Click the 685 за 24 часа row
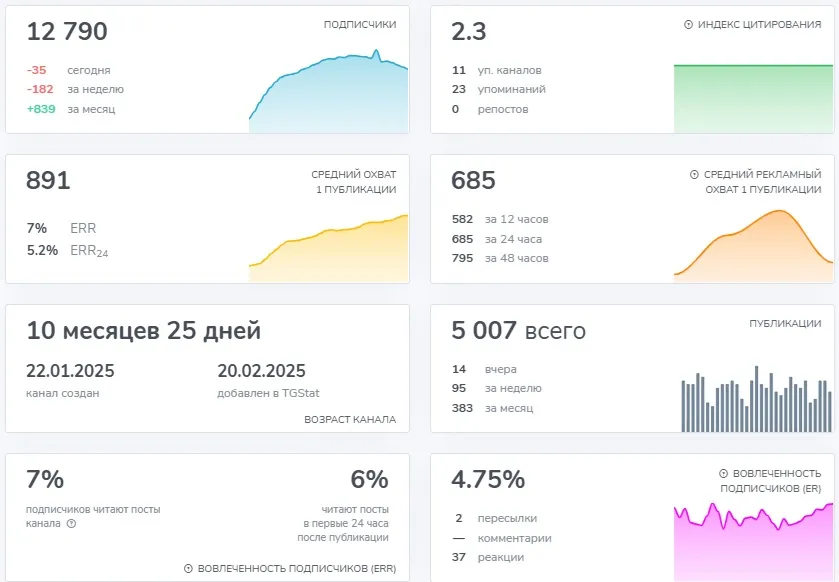This screenshot has width=839, height=582. click(497, 239)
